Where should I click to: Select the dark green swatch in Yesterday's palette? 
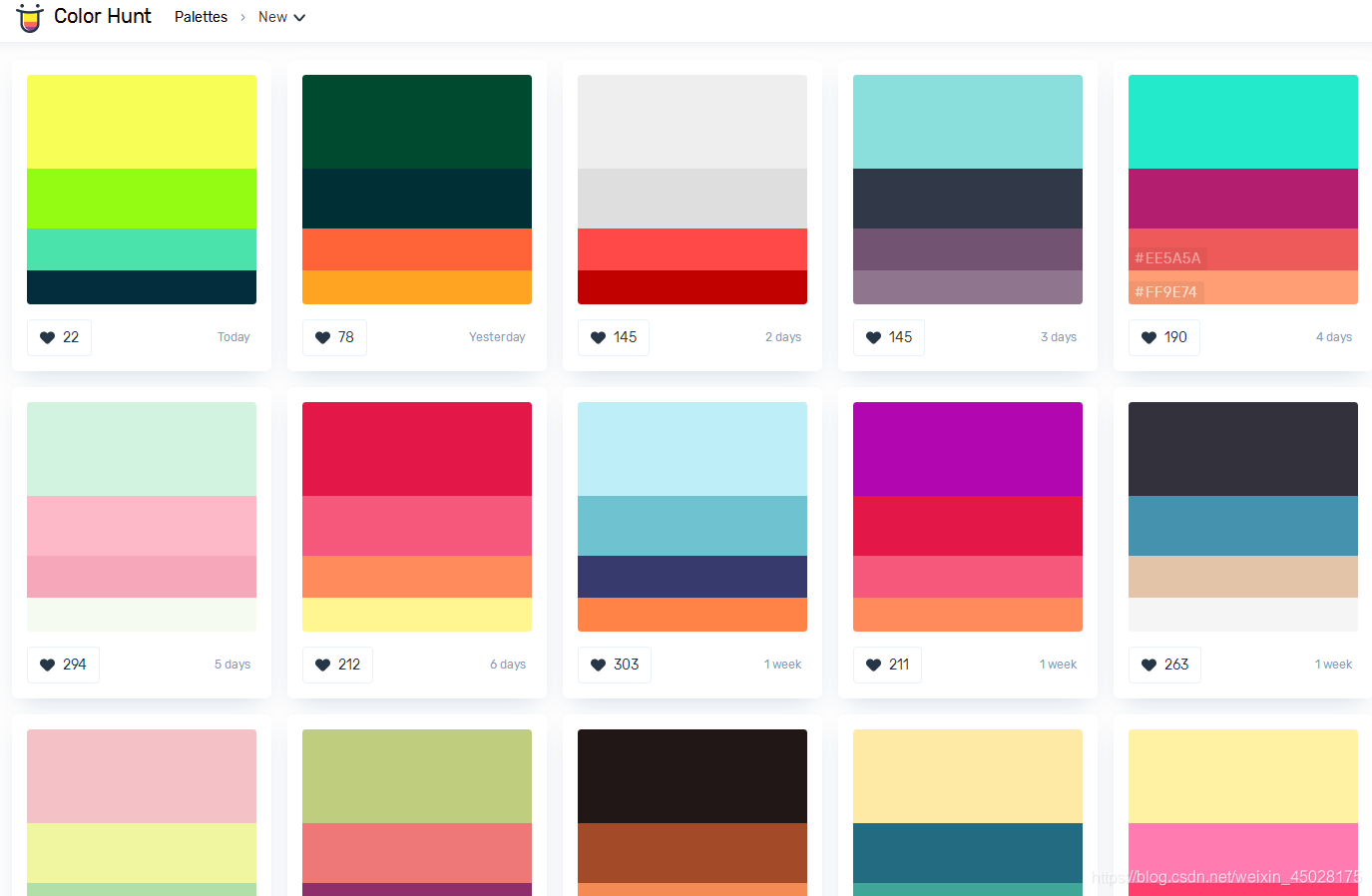(x=417, y=122)
